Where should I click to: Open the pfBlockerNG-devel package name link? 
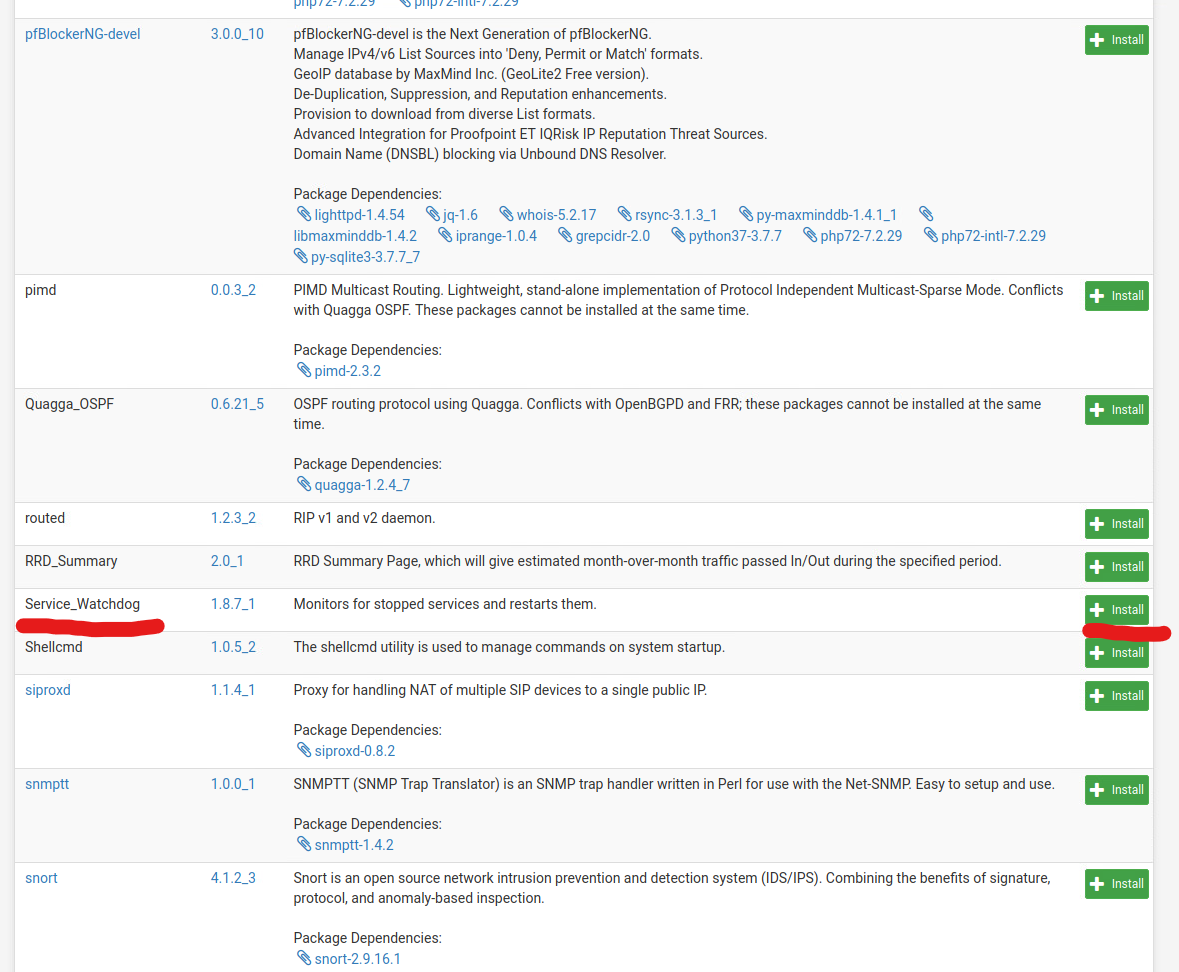[x=83, y=34]
